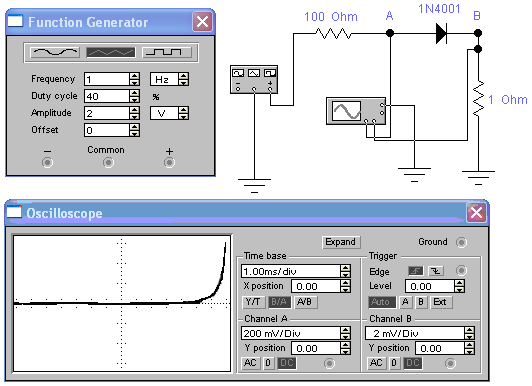Image resolution: width=532 pixels, height=386 pixels.
Task: Close the Oscilloscope window
Action: coord(476,213)
